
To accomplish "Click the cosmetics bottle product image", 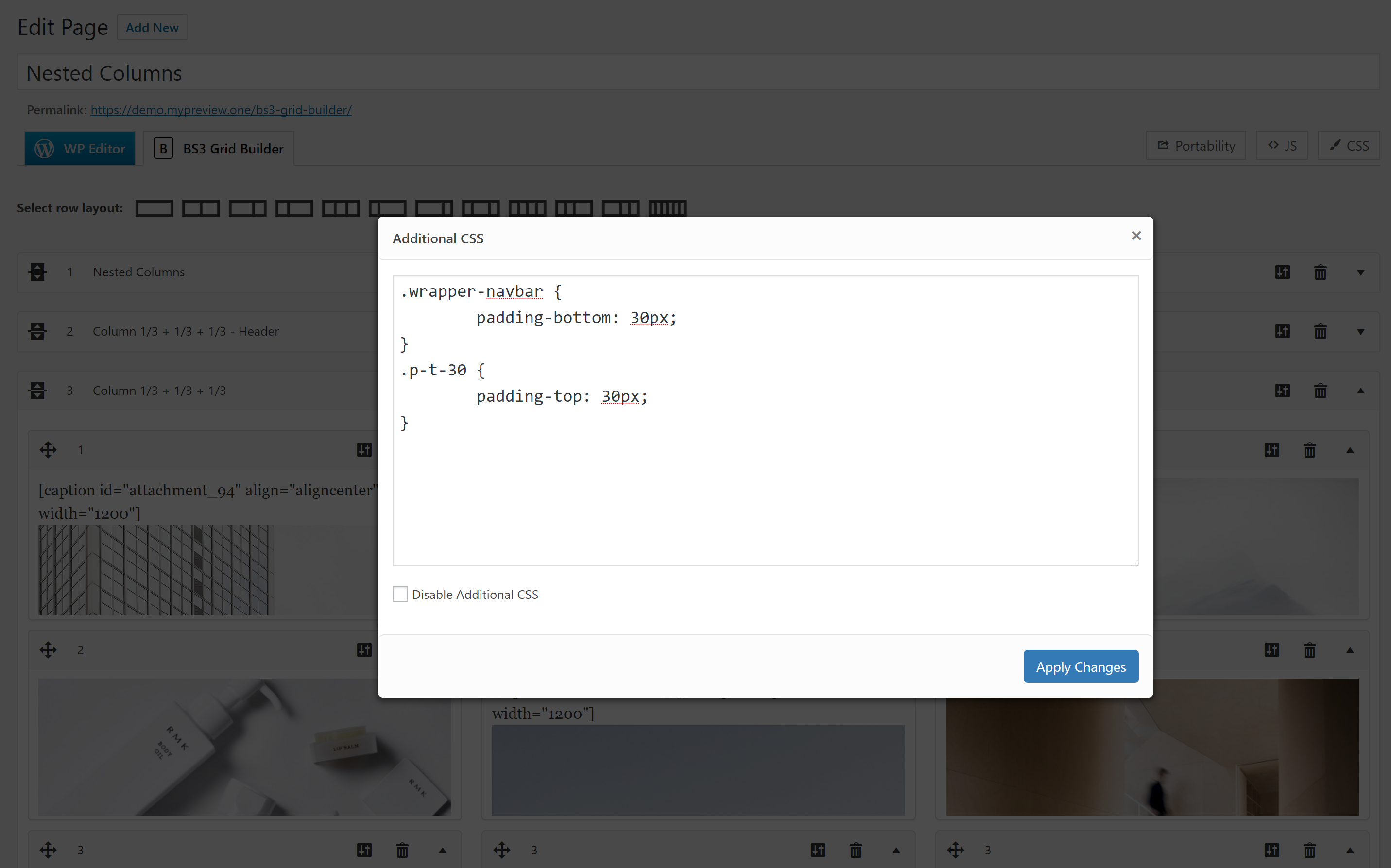I will click(244, 747).
